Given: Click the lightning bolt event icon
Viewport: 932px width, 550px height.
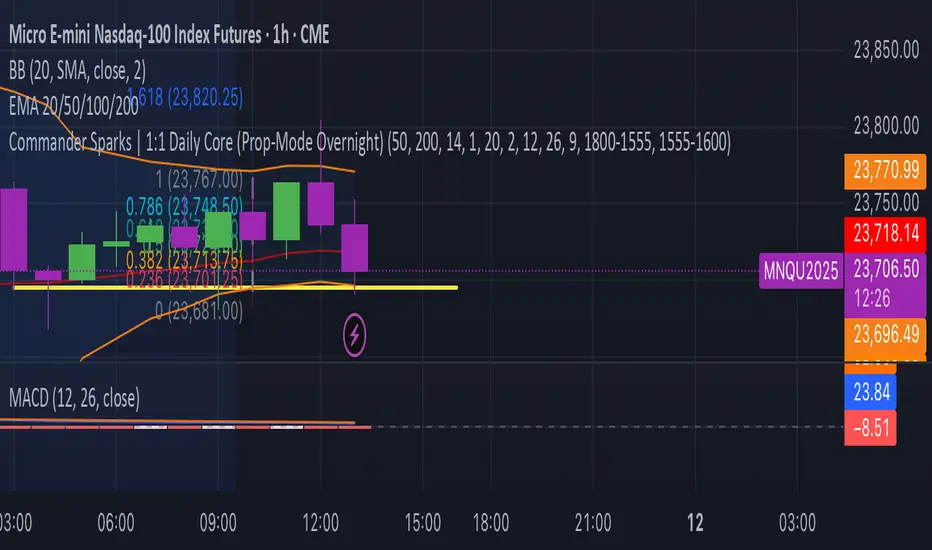Looking at the screenshot, I should [356, 335].
